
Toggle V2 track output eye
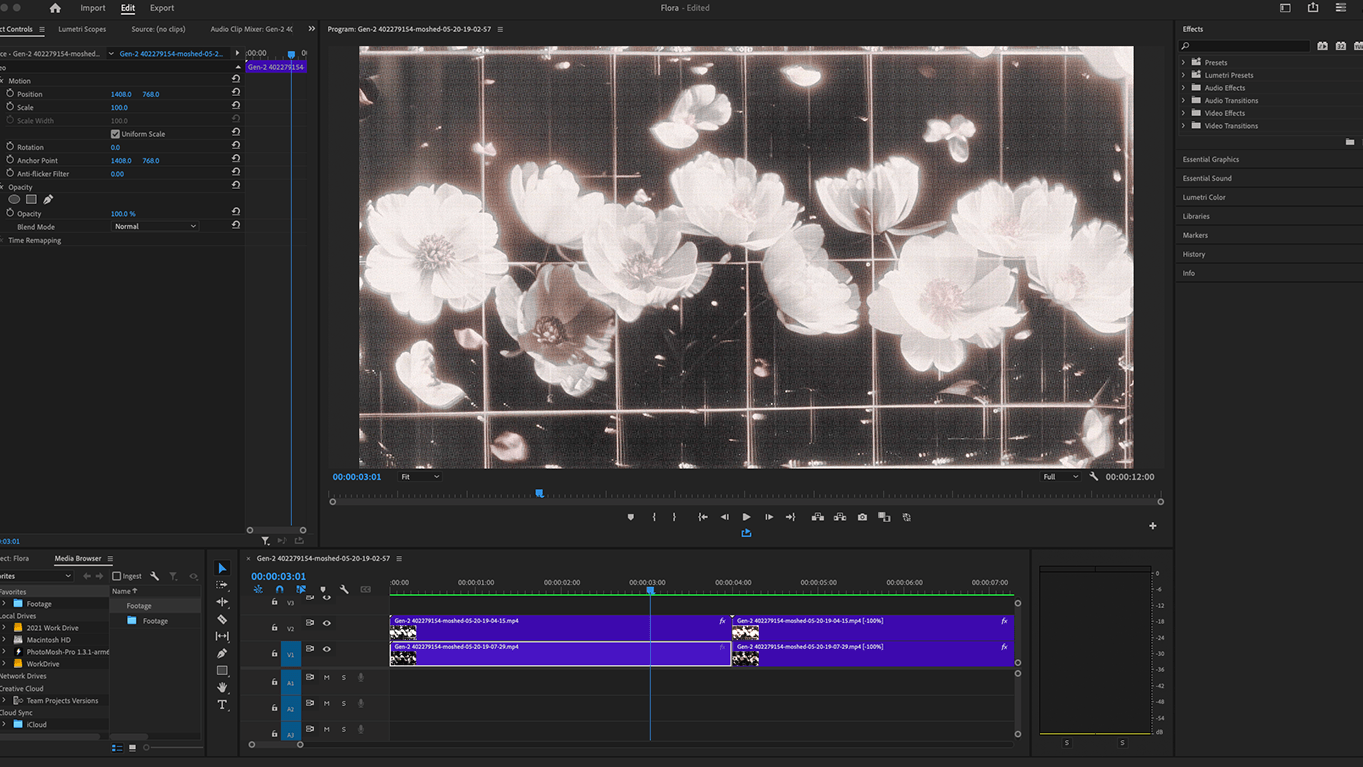tap(327, 623)
